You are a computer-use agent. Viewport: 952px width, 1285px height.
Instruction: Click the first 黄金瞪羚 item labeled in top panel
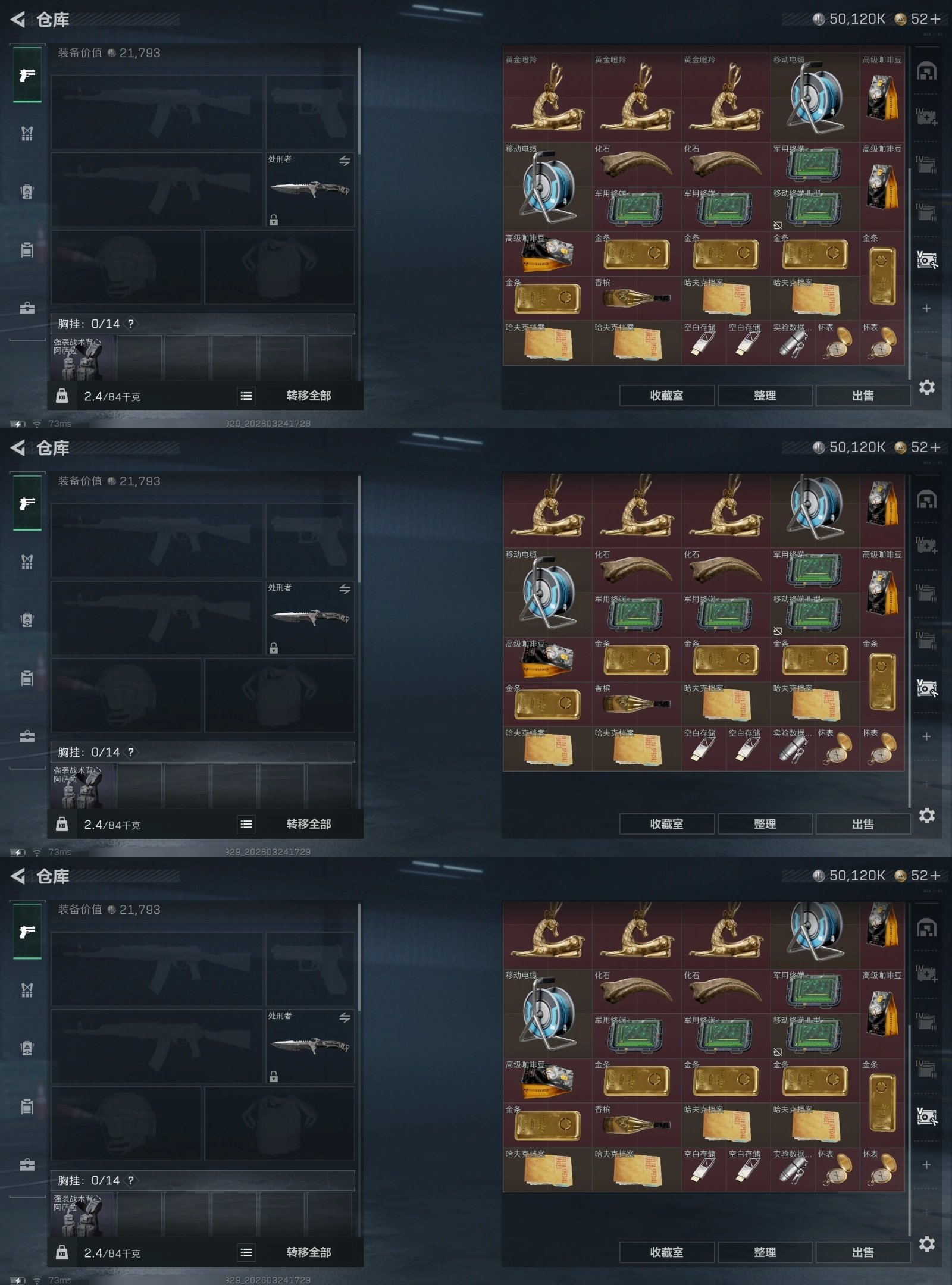[547, 97]
